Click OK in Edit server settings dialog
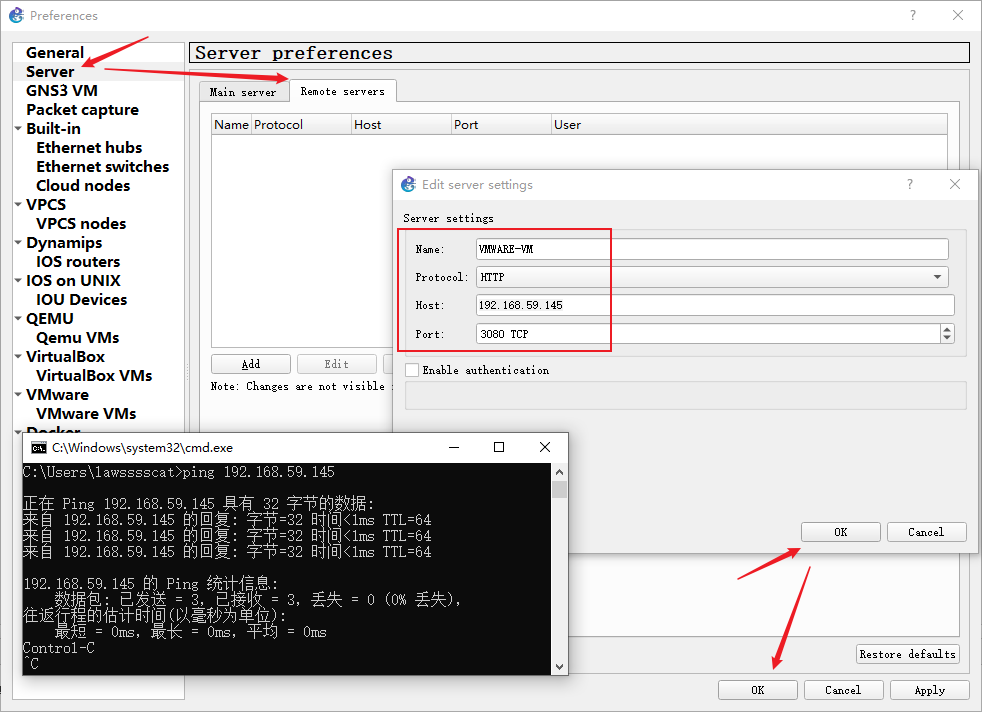Screen dimensions: 982x712 [x=840, y=532]
